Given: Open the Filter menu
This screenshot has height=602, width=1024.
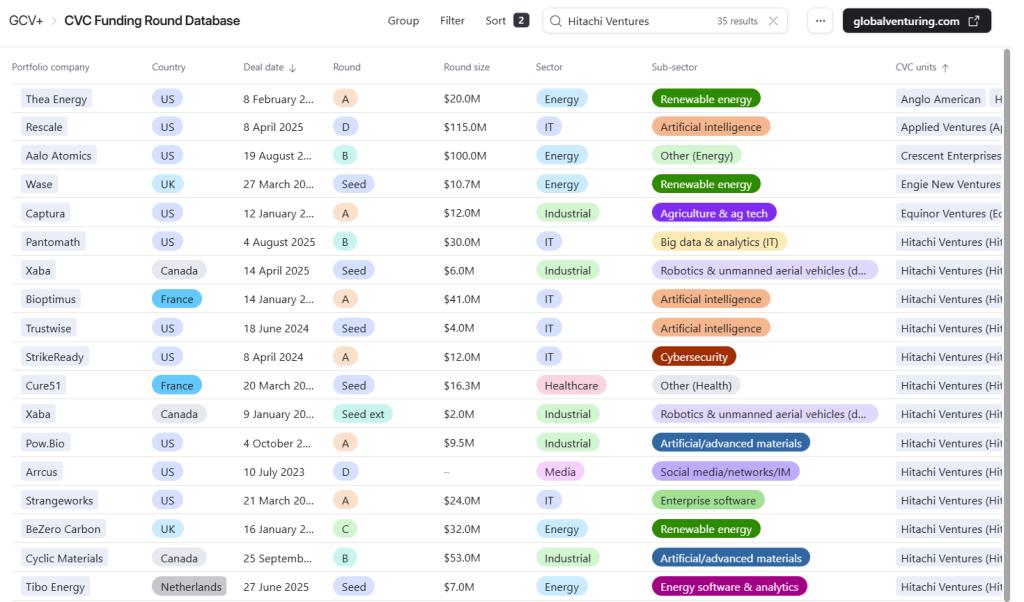Looking at the screenshot, I should 452,21.
